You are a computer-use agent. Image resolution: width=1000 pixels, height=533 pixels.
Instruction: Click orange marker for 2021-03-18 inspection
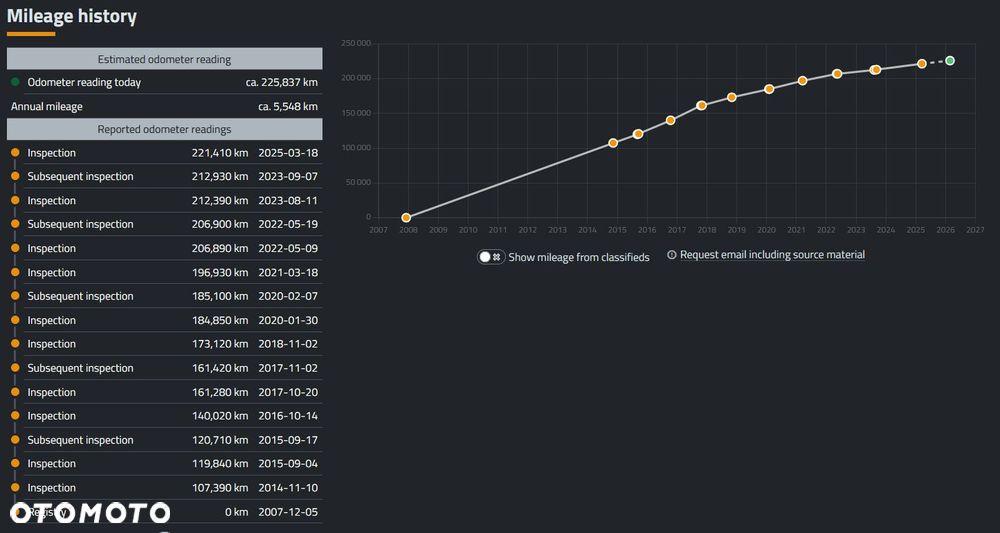point(15,273)
